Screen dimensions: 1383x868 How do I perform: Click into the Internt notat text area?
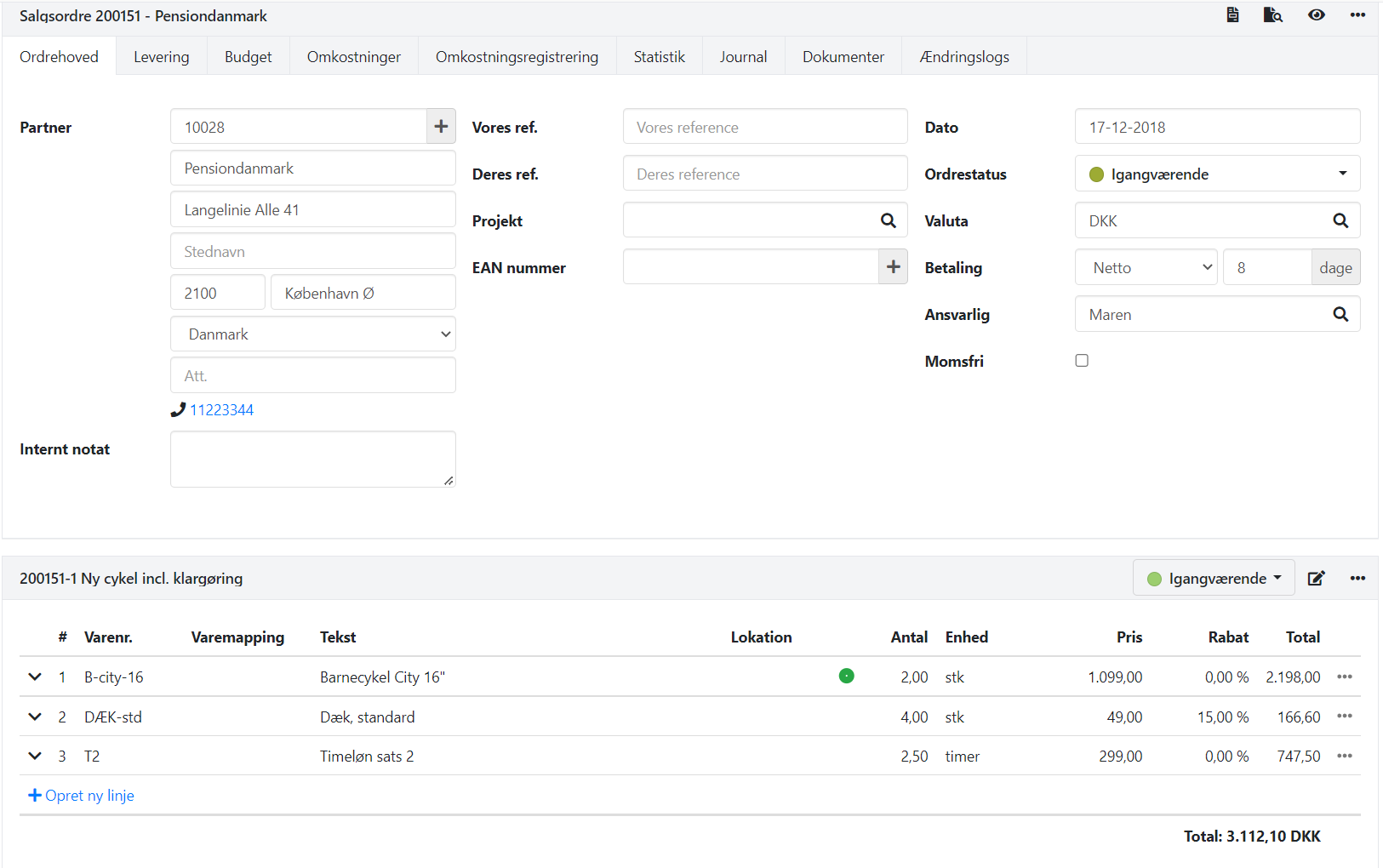click(x=312, y=459)
